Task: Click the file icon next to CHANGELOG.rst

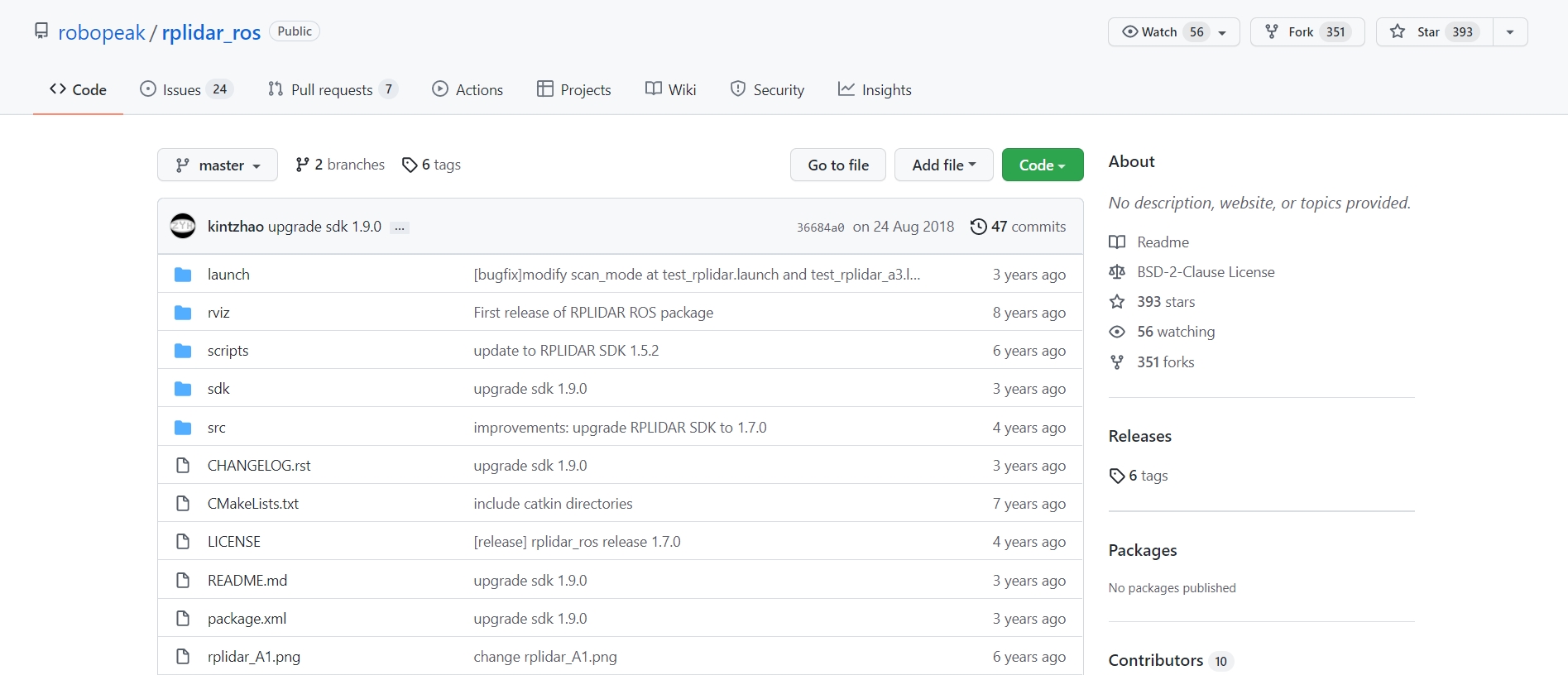Action: click(183, 466)
